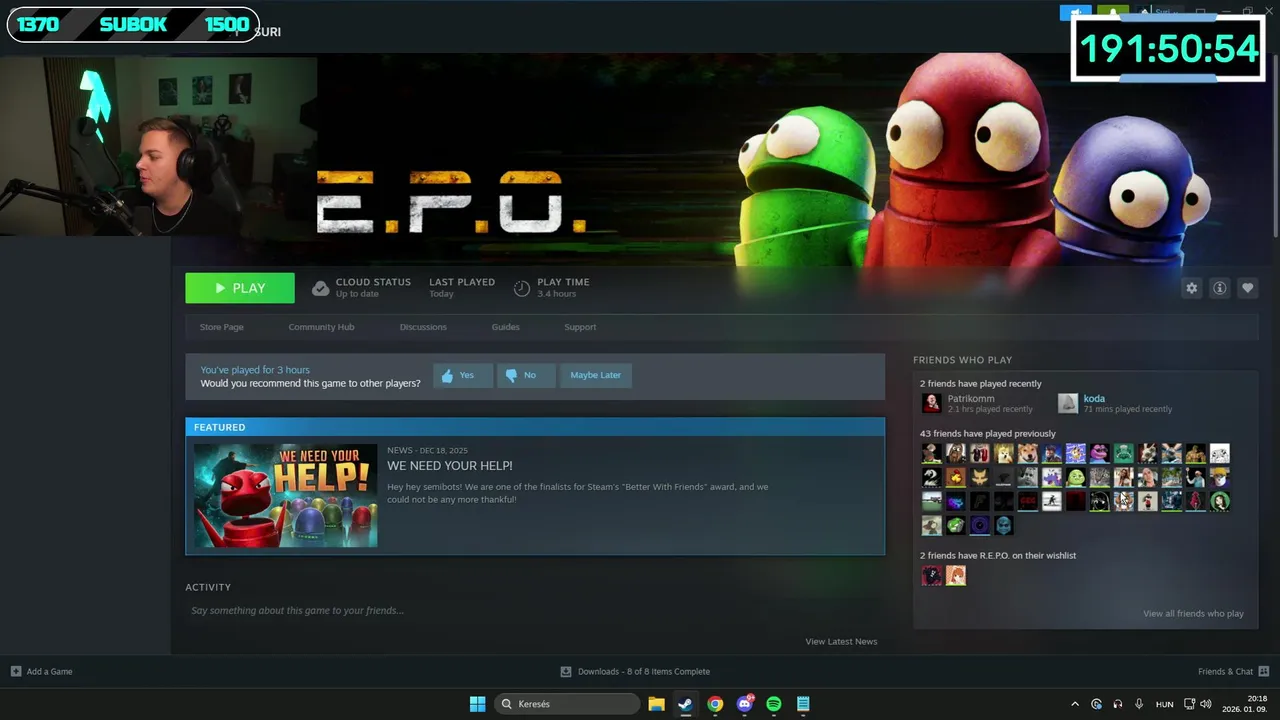Open the WE NEED YOUR HELP thumbnail
Viewport: 1280px width, 720px height.
tap(285, 496)
